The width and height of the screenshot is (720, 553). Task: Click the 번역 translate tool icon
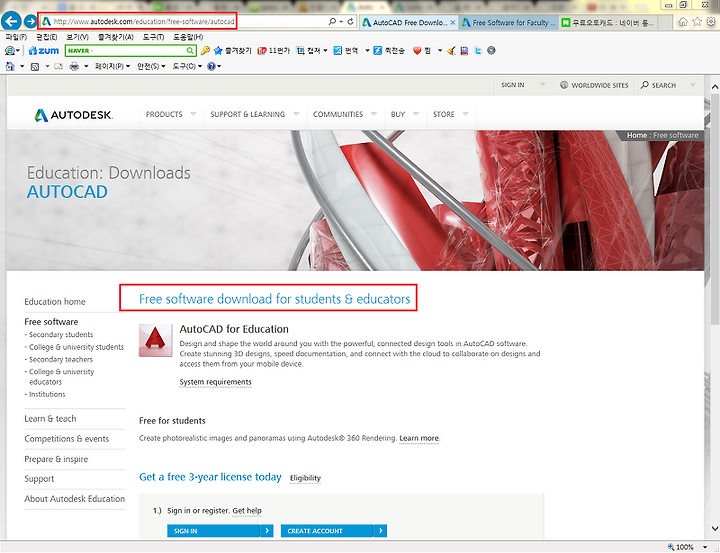point(338,51)
